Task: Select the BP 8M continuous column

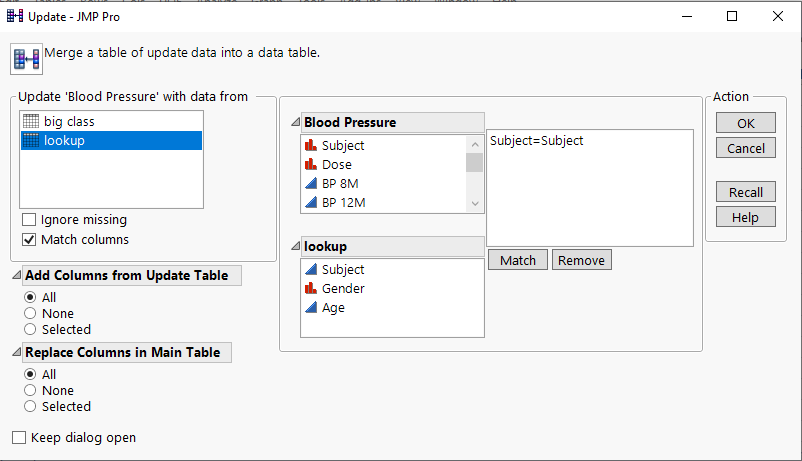Action: coord(343,184)
